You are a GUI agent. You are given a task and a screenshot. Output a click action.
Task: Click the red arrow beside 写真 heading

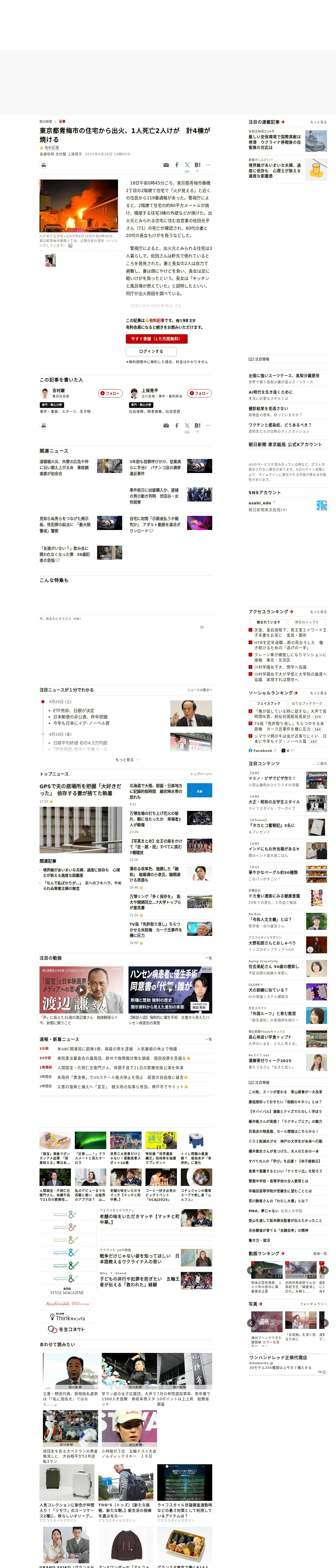click(x=260, y=1304)
